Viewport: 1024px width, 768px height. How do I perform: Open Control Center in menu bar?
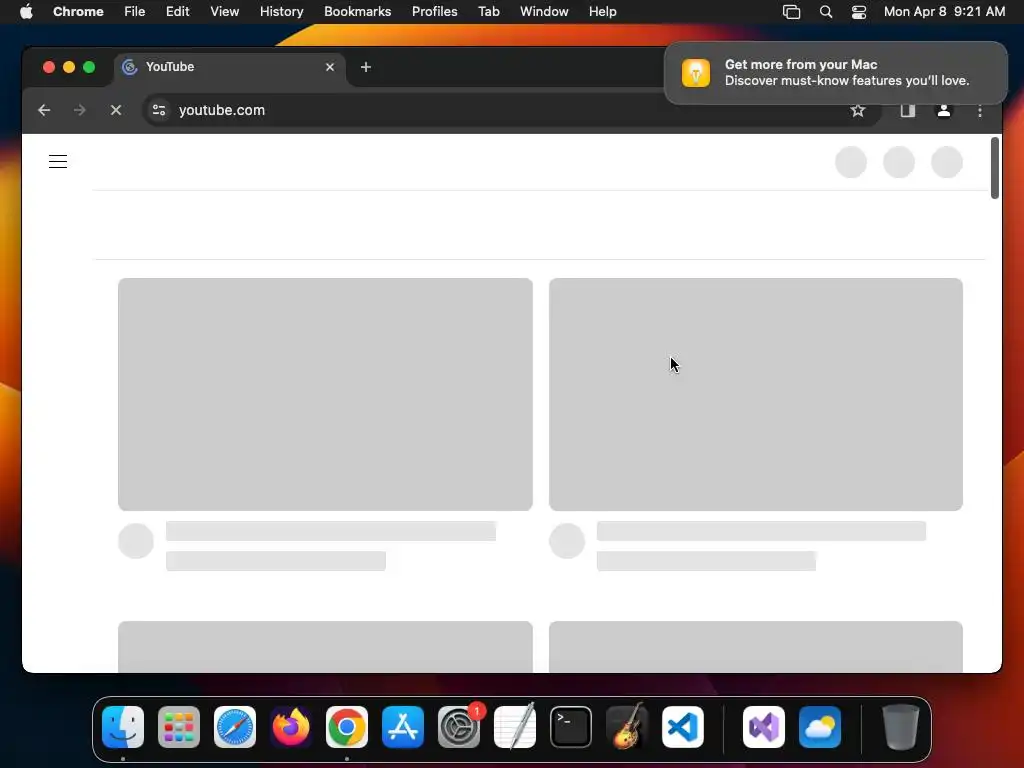pyautogui.click(x=859, y=12)
